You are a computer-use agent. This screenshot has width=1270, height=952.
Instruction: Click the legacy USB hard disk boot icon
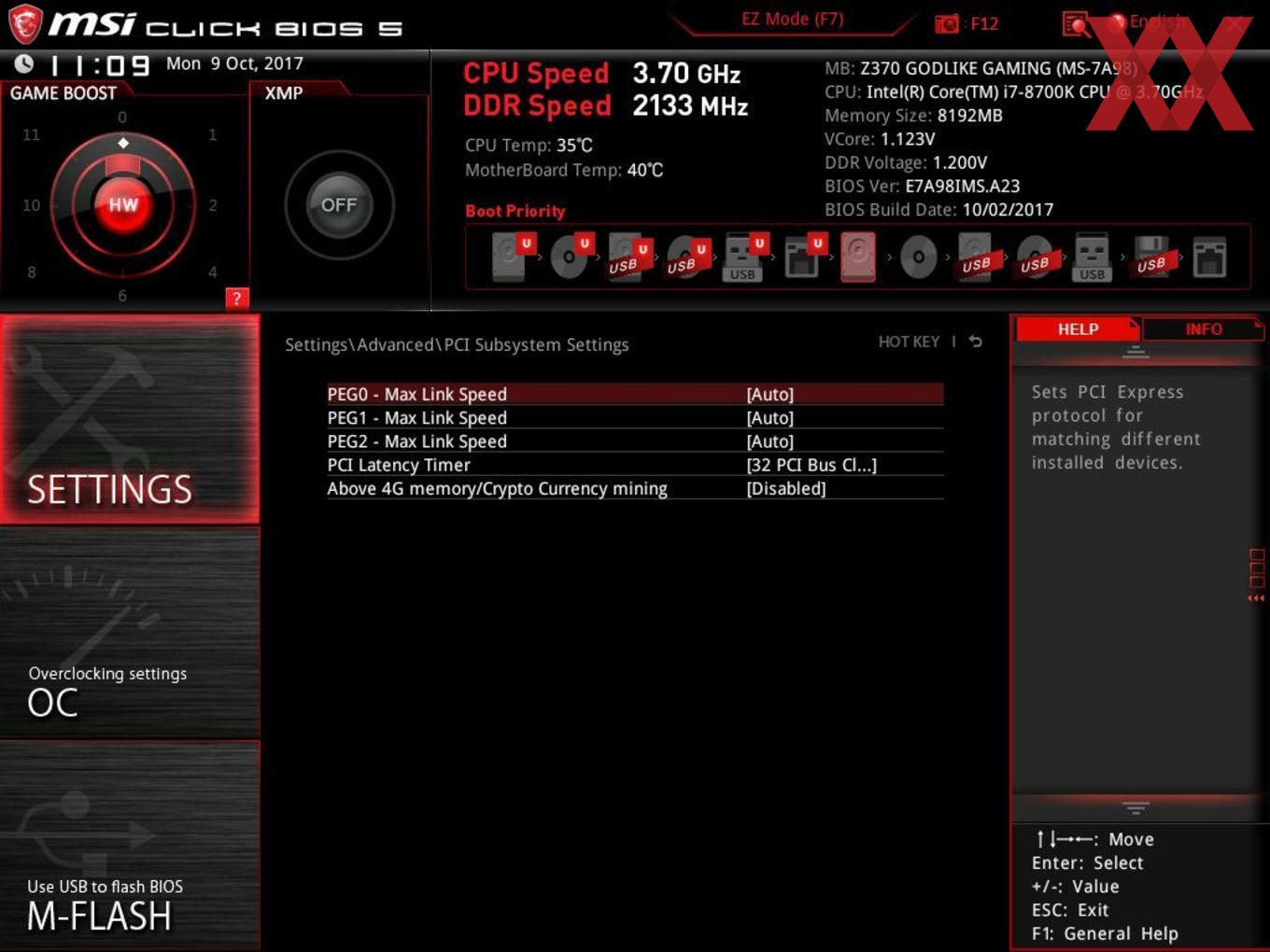coord(977,257)
